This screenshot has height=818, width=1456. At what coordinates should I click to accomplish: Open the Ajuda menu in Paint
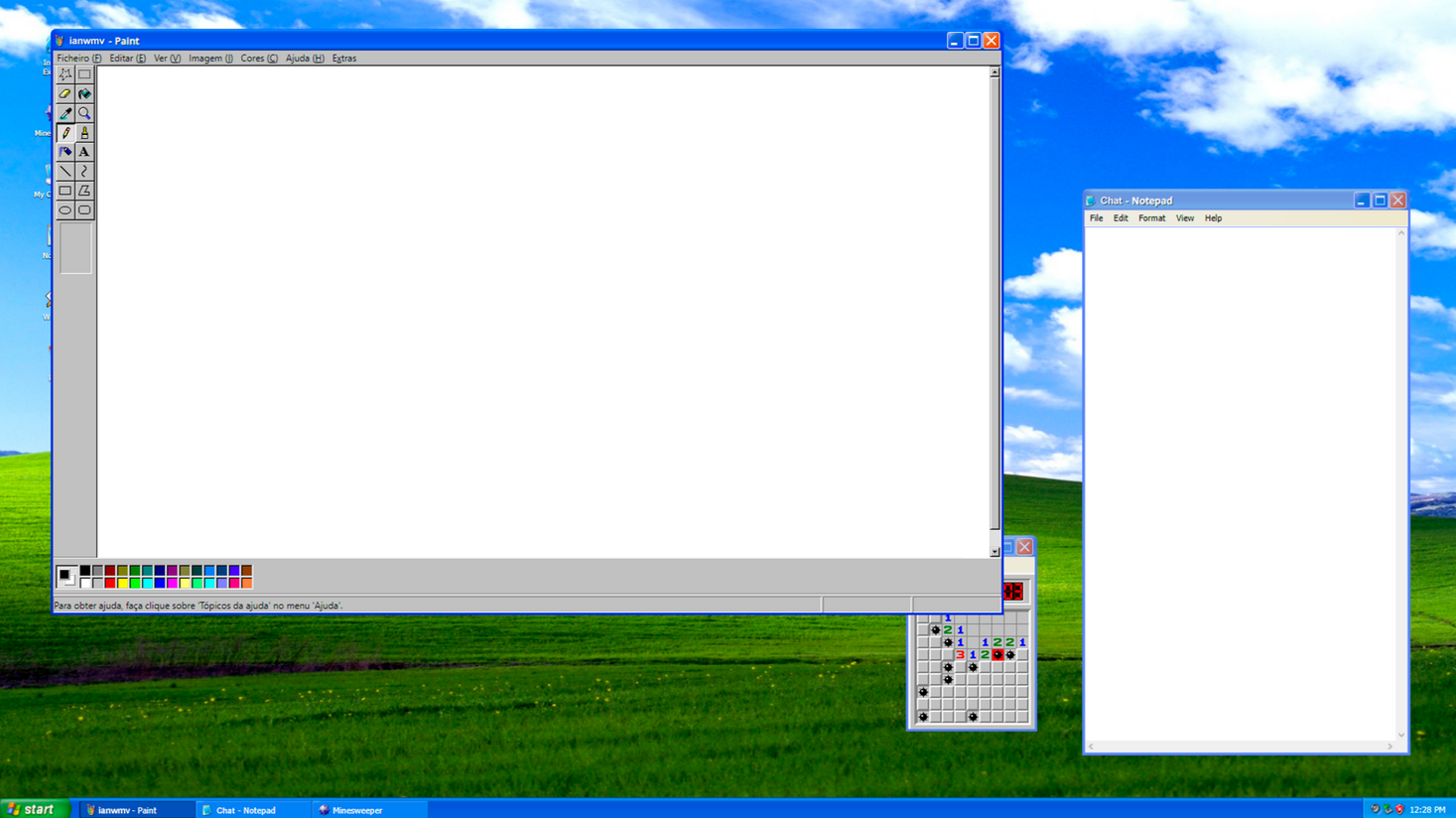pyautogui.click(x=304, y=59)
